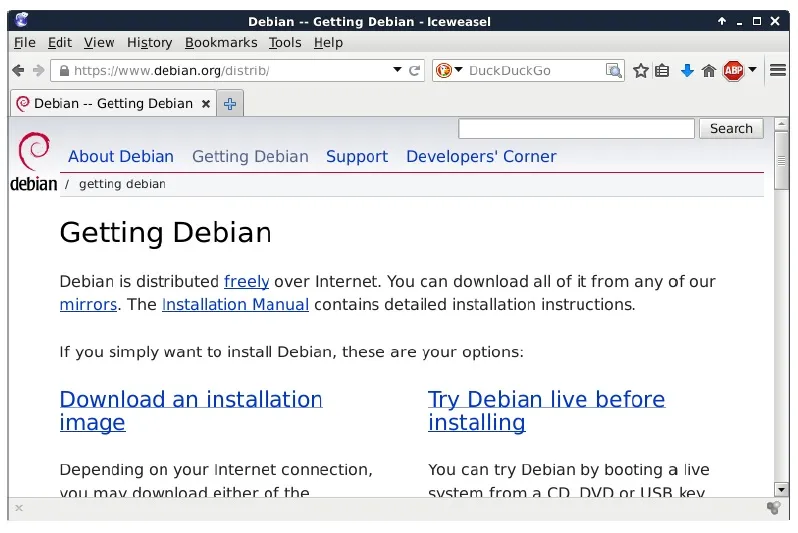Open 'Try Debian live before installing' link
The image size is (798, 533).
coord(546,410)
